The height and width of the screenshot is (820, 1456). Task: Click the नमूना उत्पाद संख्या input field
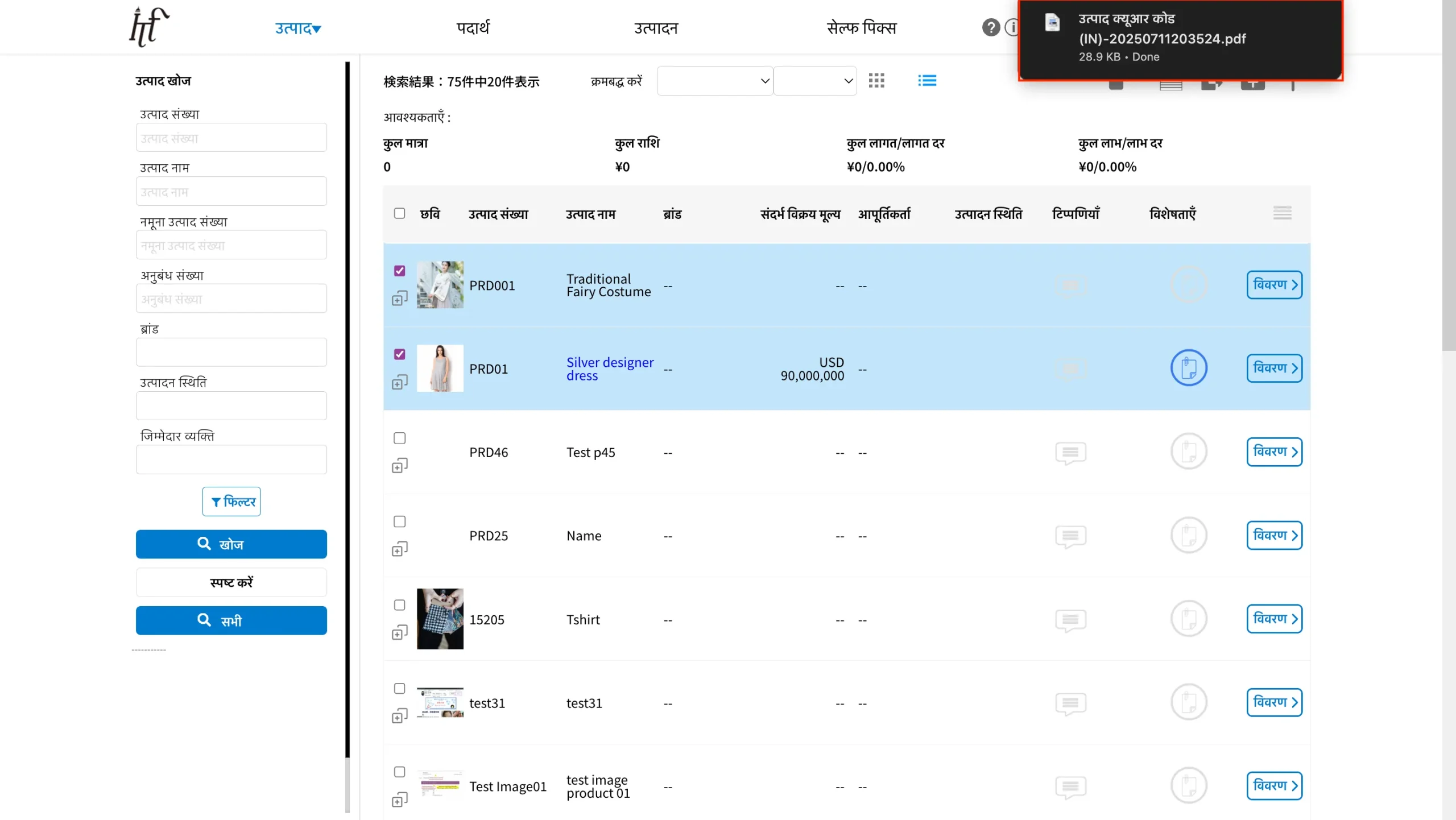click(x=231, y=245)
